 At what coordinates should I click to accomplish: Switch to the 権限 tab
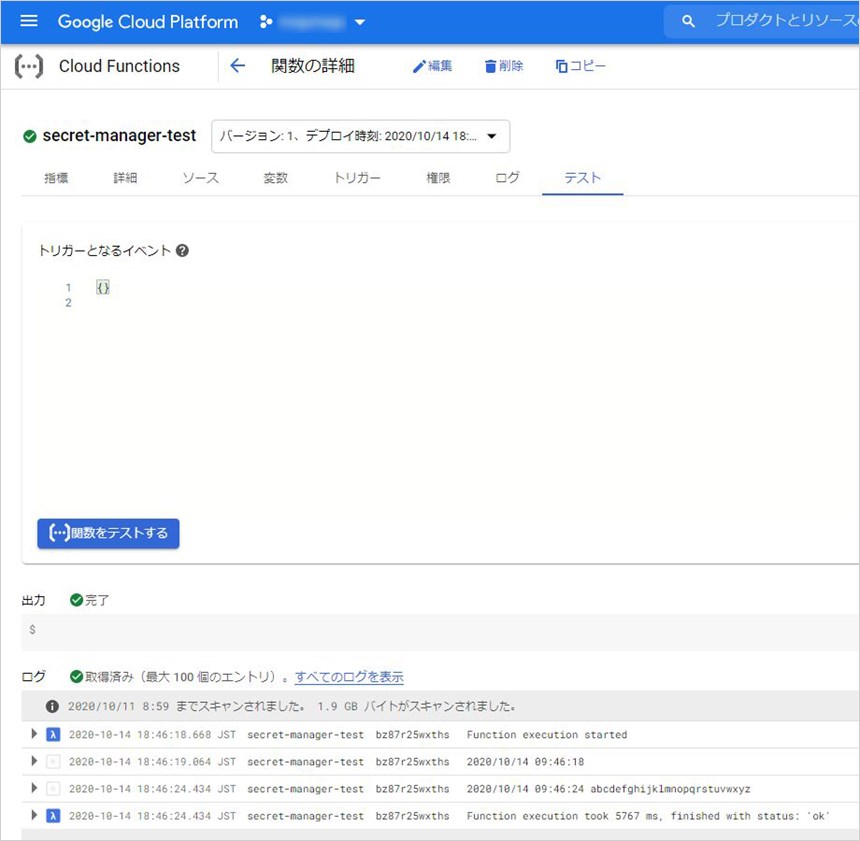438,178
